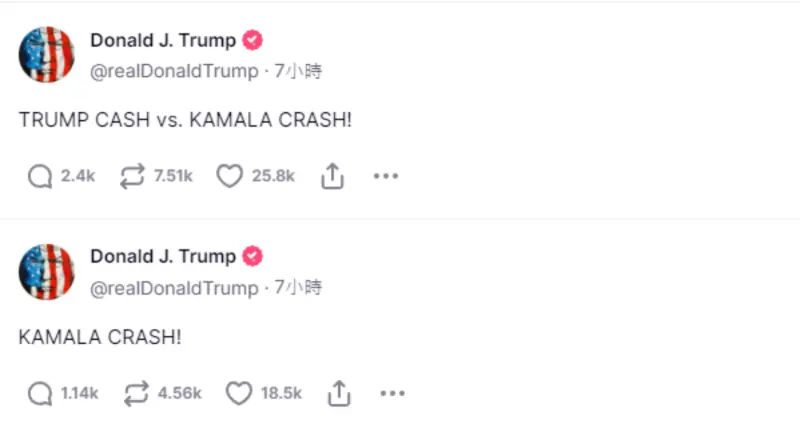The height and width of the screenshot is (428, 800).
Task: Open Donald J. Trump name on the second post
Action: [x=163, y=256]
